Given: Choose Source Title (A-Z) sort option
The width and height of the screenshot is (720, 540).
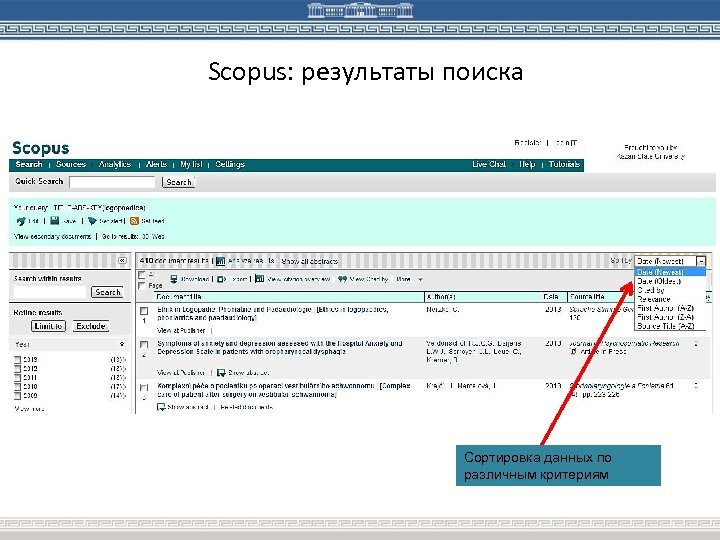Looking at the screenshot, I should (x=670, y=326).
